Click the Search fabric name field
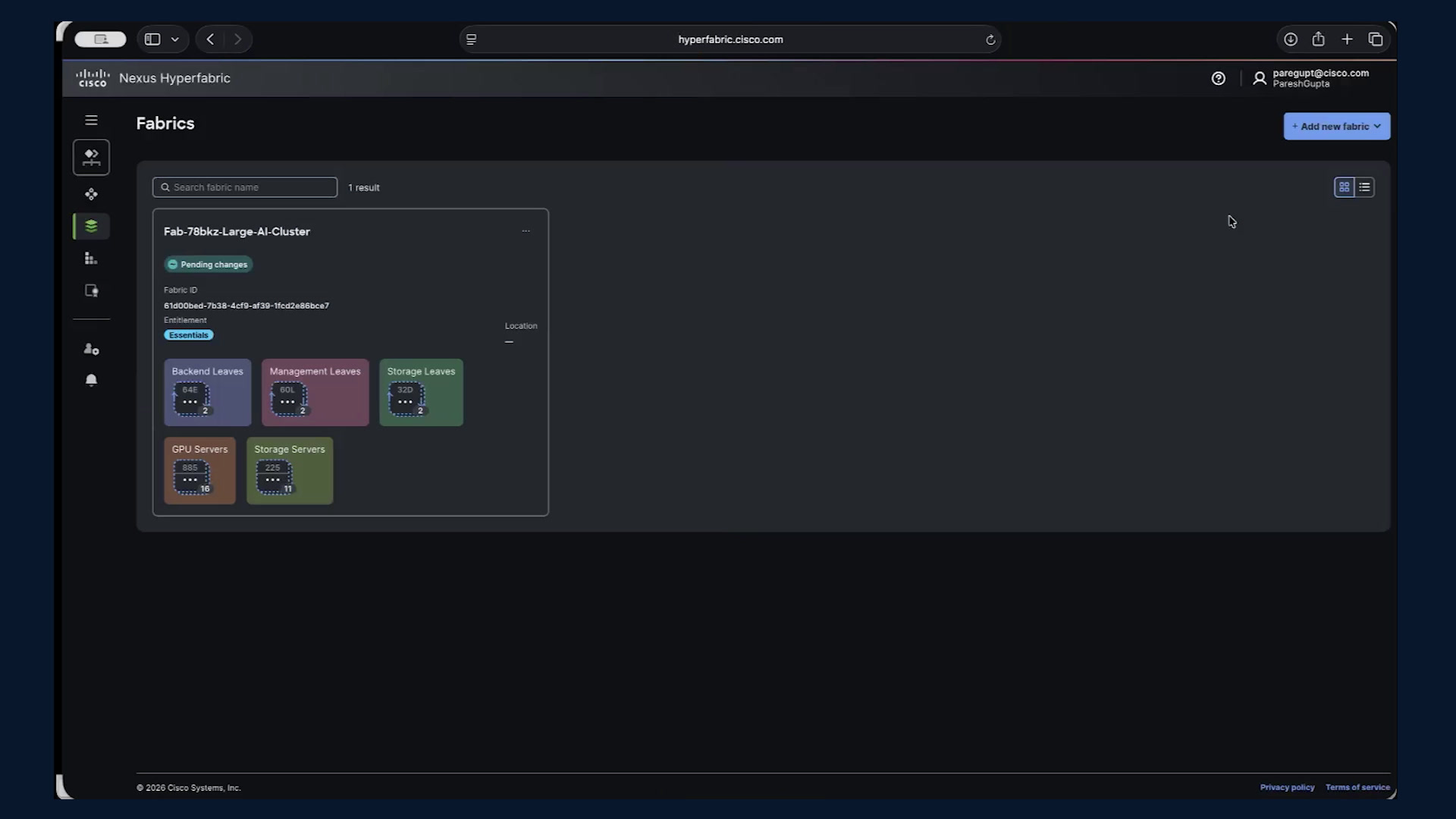The image size is (1456, 819). (x=244, y=187)
